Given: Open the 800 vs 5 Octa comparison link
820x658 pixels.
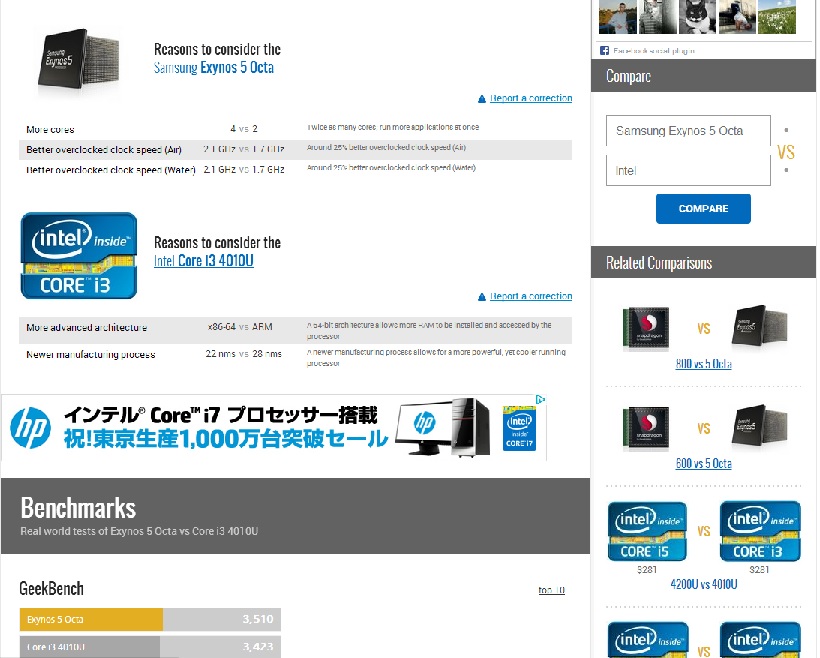Looking at the screenshot, I should coord(703,364).
